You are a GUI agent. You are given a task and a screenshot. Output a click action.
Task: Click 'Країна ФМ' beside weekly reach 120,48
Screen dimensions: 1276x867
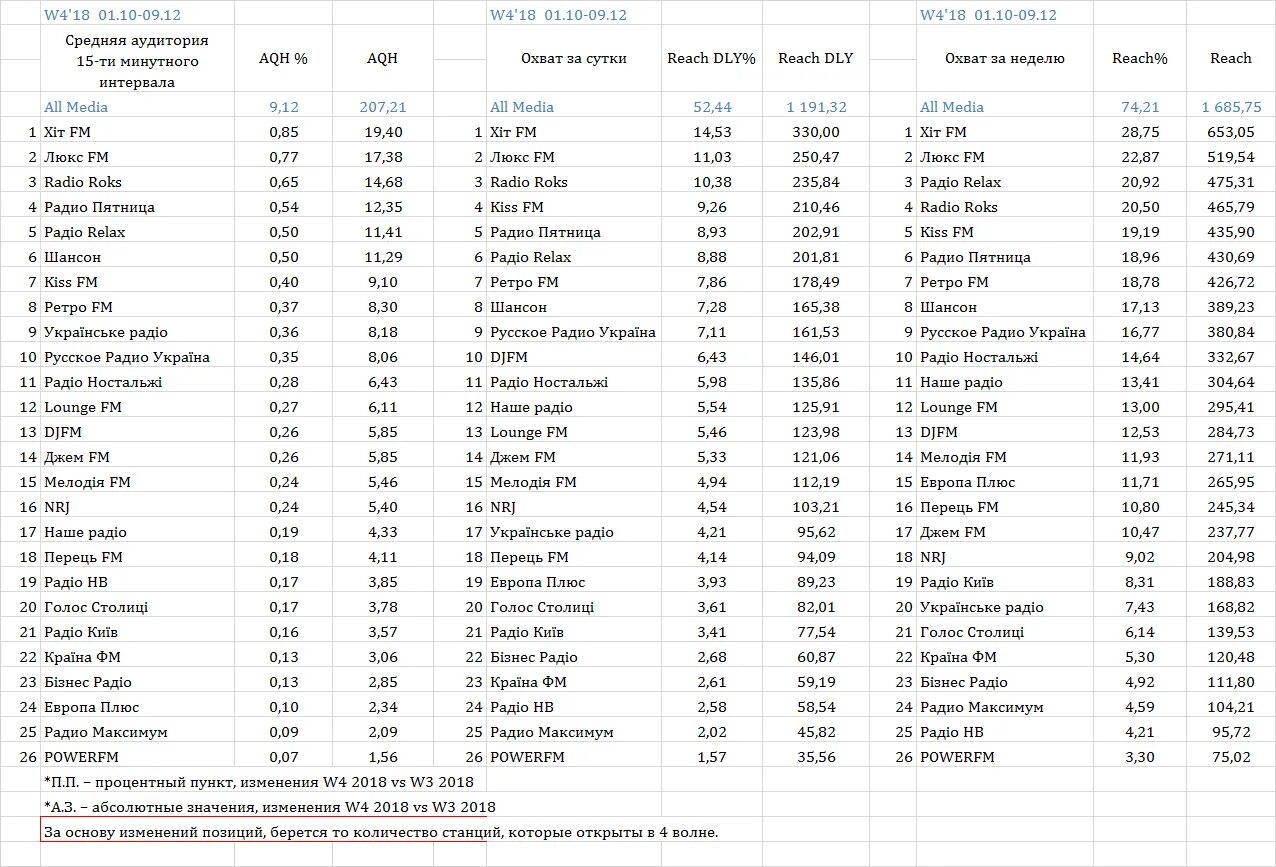[x=958, y=657]
